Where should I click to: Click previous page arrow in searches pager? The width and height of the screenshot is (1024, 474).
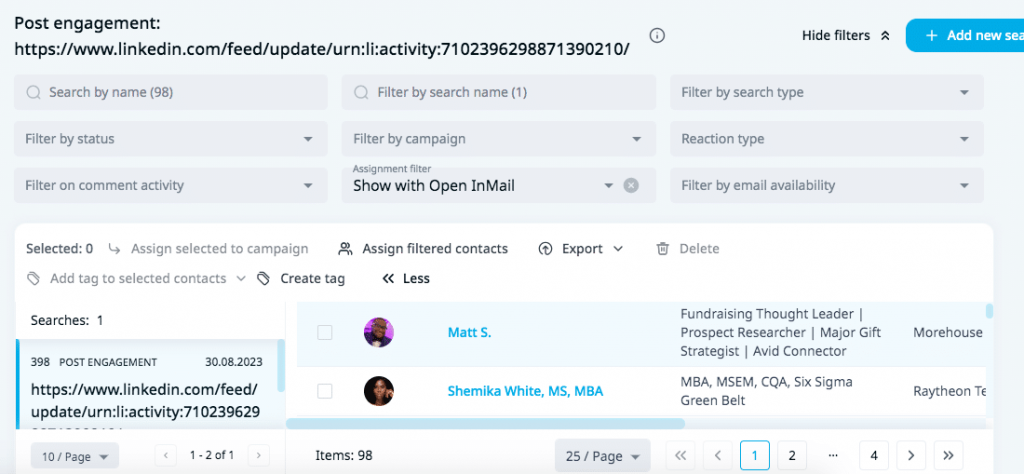(x=166, y=455)
